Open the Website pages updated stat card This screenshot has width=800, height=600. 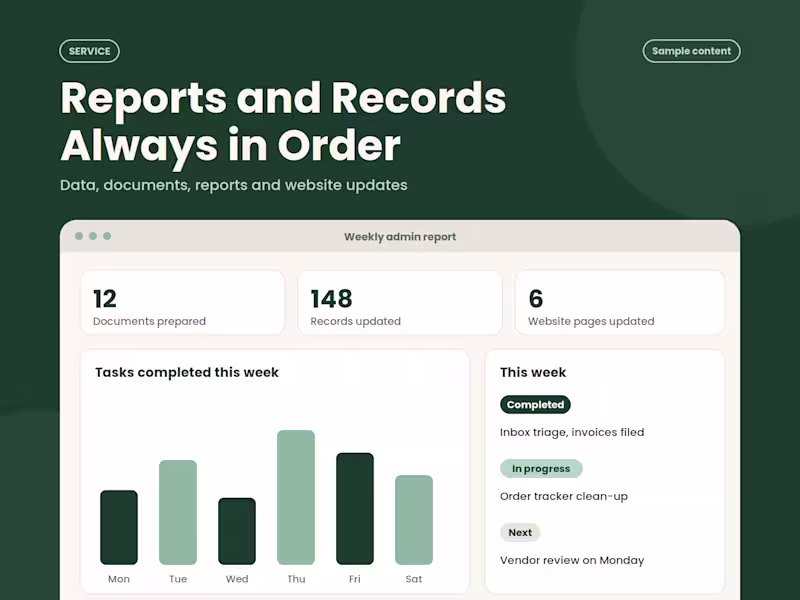[x=620, y=303]
